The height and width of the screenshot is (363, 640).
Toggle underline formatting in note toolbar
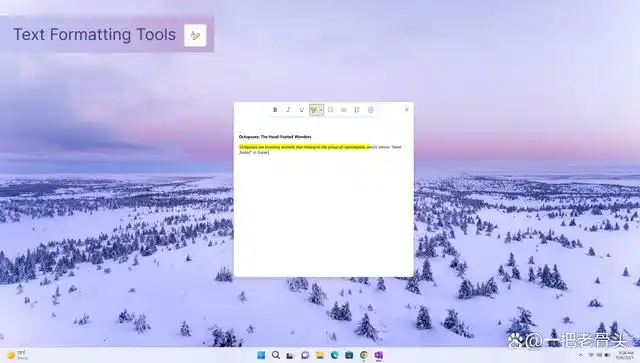point(302,110)
